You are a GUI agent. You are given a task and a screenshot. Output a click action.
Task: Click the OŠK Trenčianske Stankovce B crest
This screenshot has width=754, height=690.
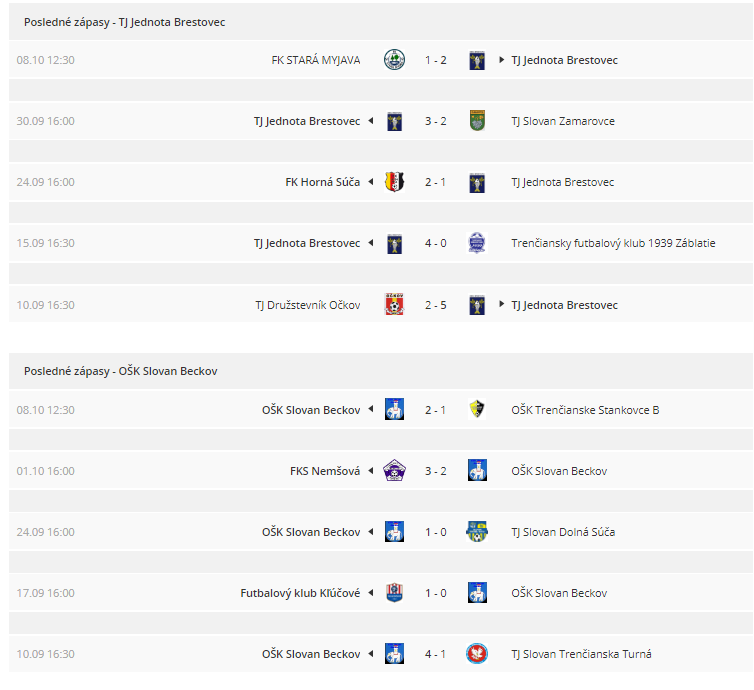pyautogui.click(x=477, y=410)
